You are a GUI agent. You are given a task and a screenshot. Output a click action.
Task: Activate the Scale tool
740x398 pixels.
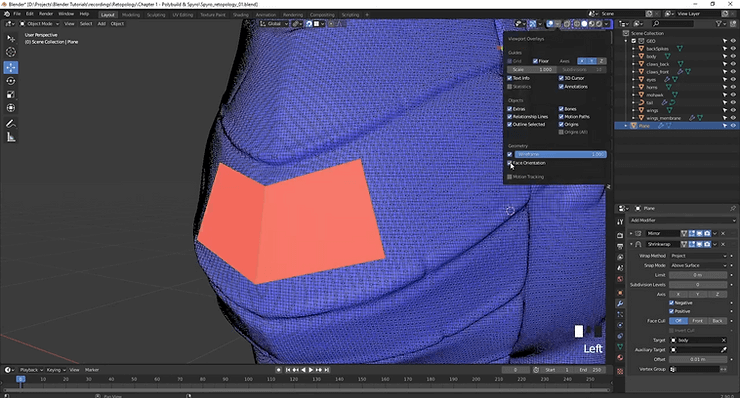tap(11, 94)
